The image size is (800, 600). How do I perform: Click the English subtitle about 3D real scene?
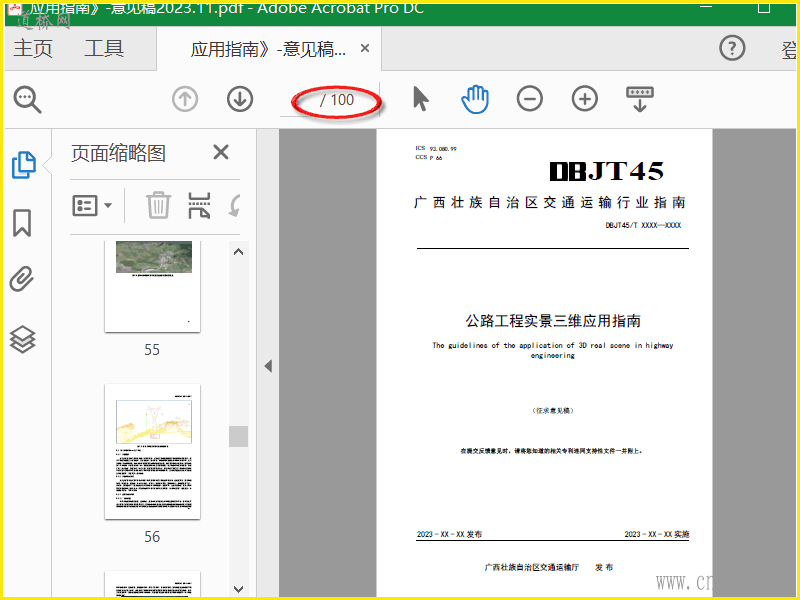[x=553, y=350]
